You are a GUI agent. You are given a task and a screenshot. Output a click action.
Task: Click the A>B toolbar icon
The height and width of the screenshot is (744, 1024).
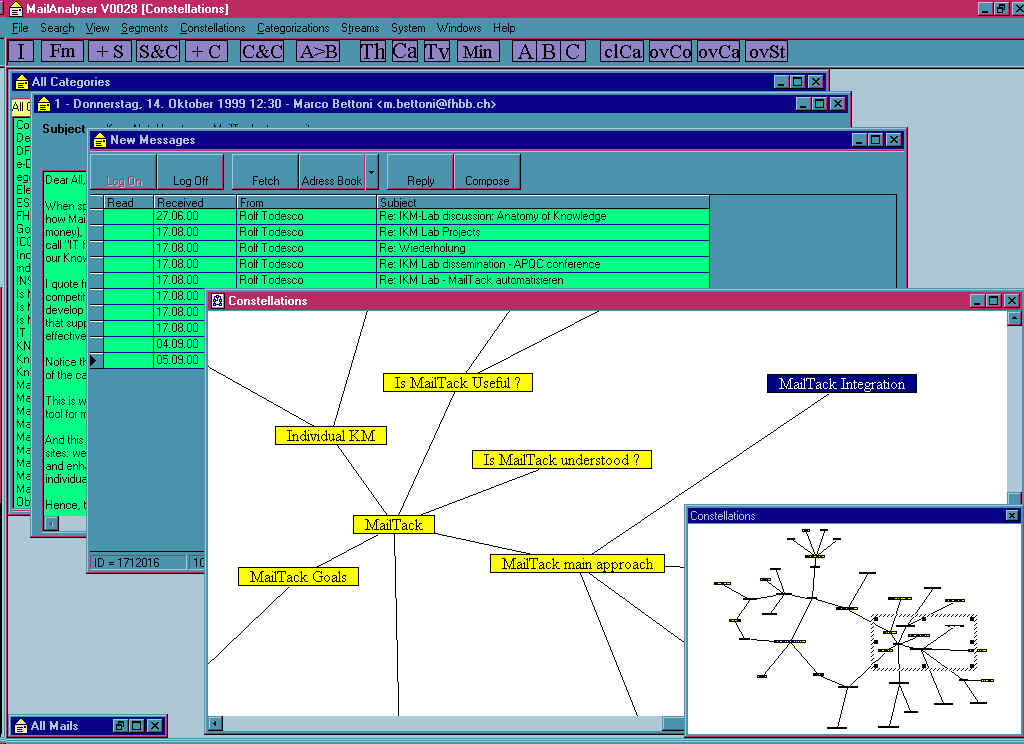click(x=318, y=52)
